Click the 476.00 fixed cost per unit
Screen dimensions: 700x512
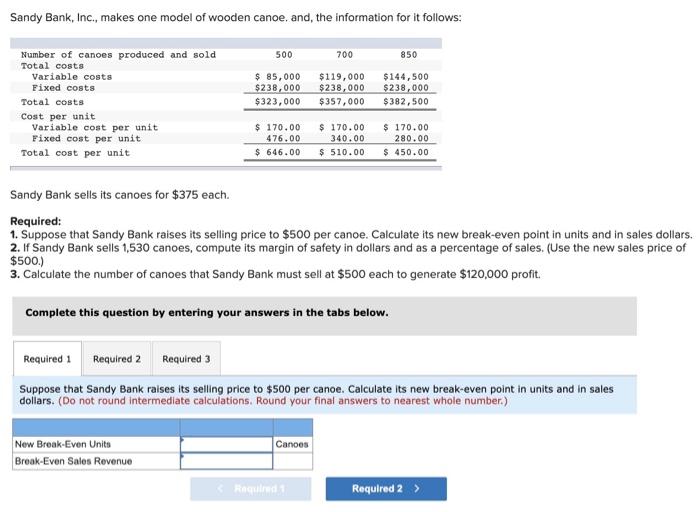click(x=283, y=138)
